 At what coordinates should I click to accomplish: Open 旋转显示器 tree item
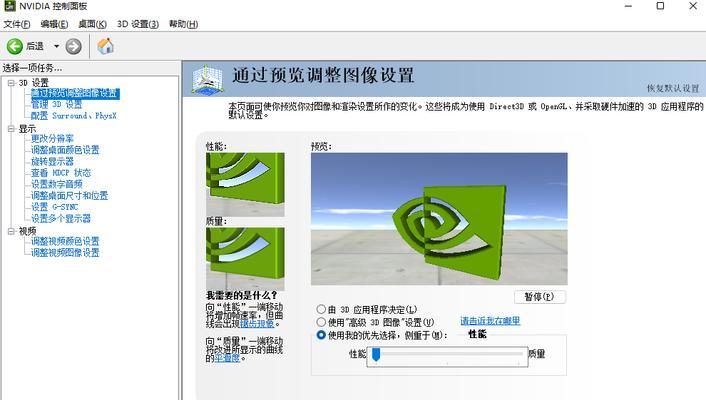coord(52,161)
